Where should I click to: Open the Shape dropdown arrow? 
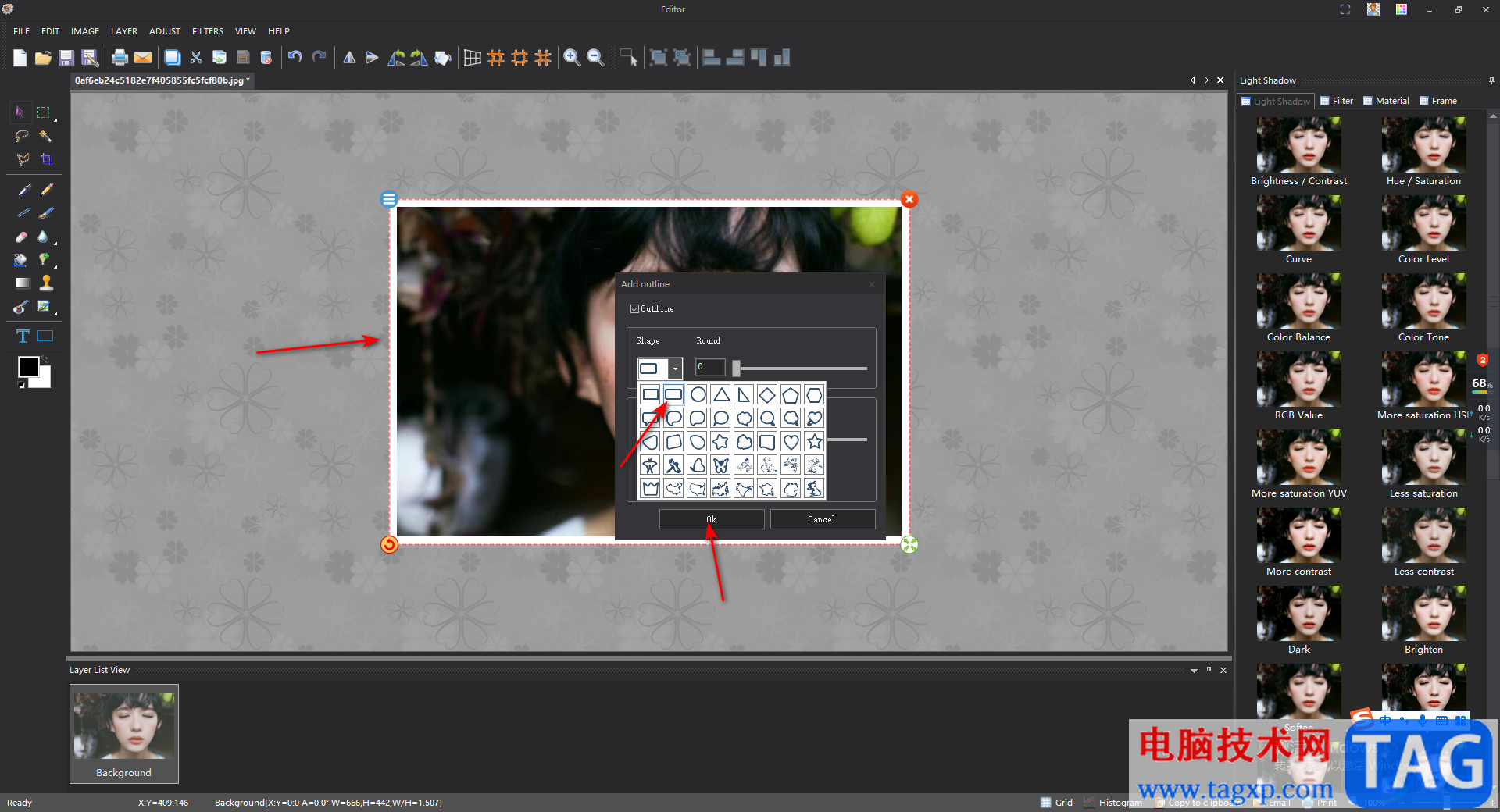[x=675, y=369]
